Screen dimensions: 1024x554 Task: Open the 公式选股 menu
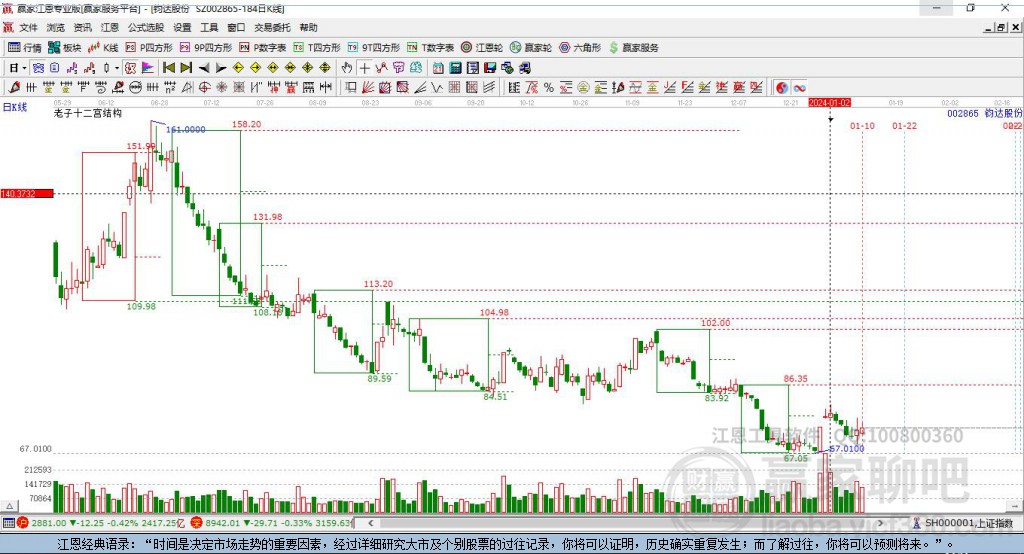146,27
